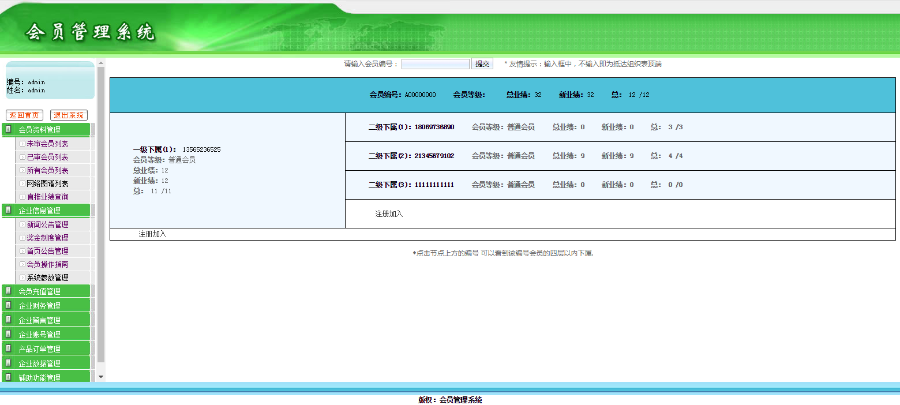
Task: Click the small icon before 已审会员列表
Action: 22,157
